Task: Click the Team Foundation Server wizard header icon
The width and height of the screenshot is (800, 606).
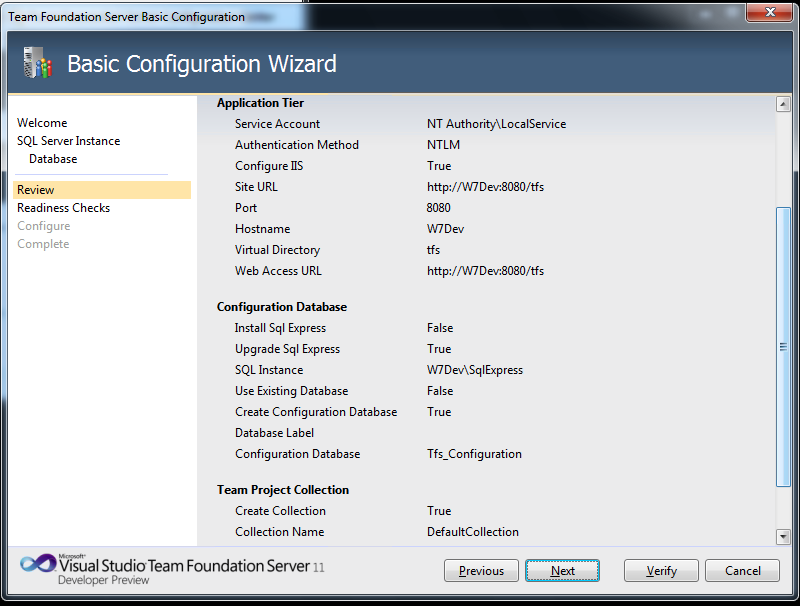Action: [36, 63]
